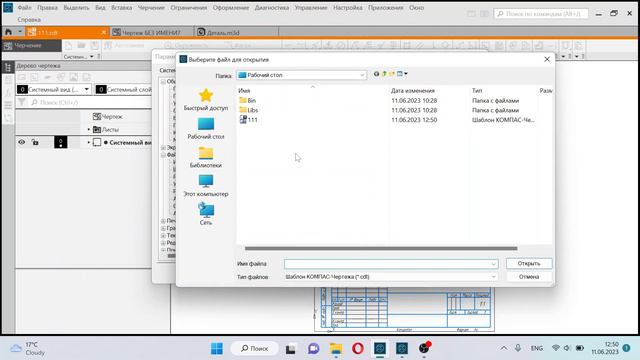Click the horizontal scrollbar in file list
Viewport: 640px width, 360px height.
pos(381,248)
